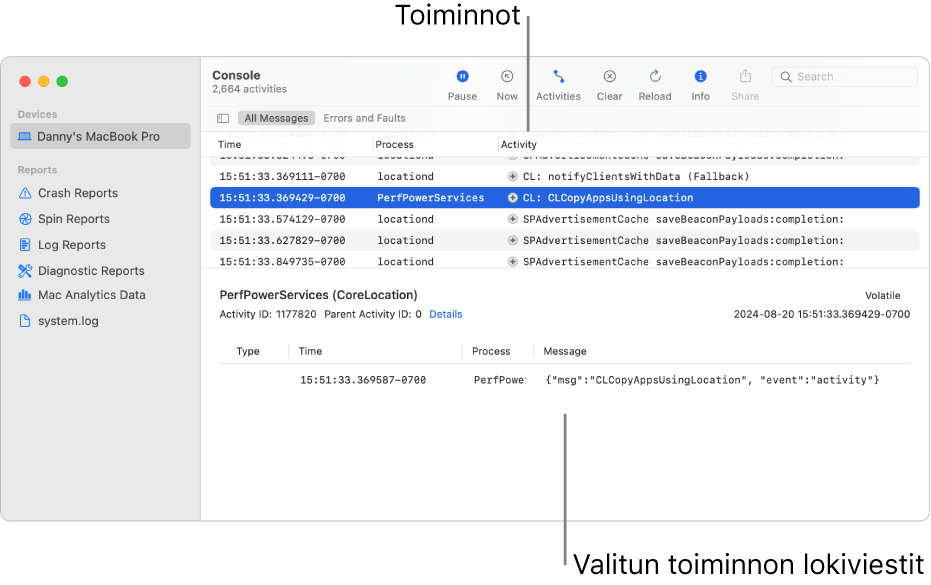Open system.log in sidebar

[x=68, y=321]
